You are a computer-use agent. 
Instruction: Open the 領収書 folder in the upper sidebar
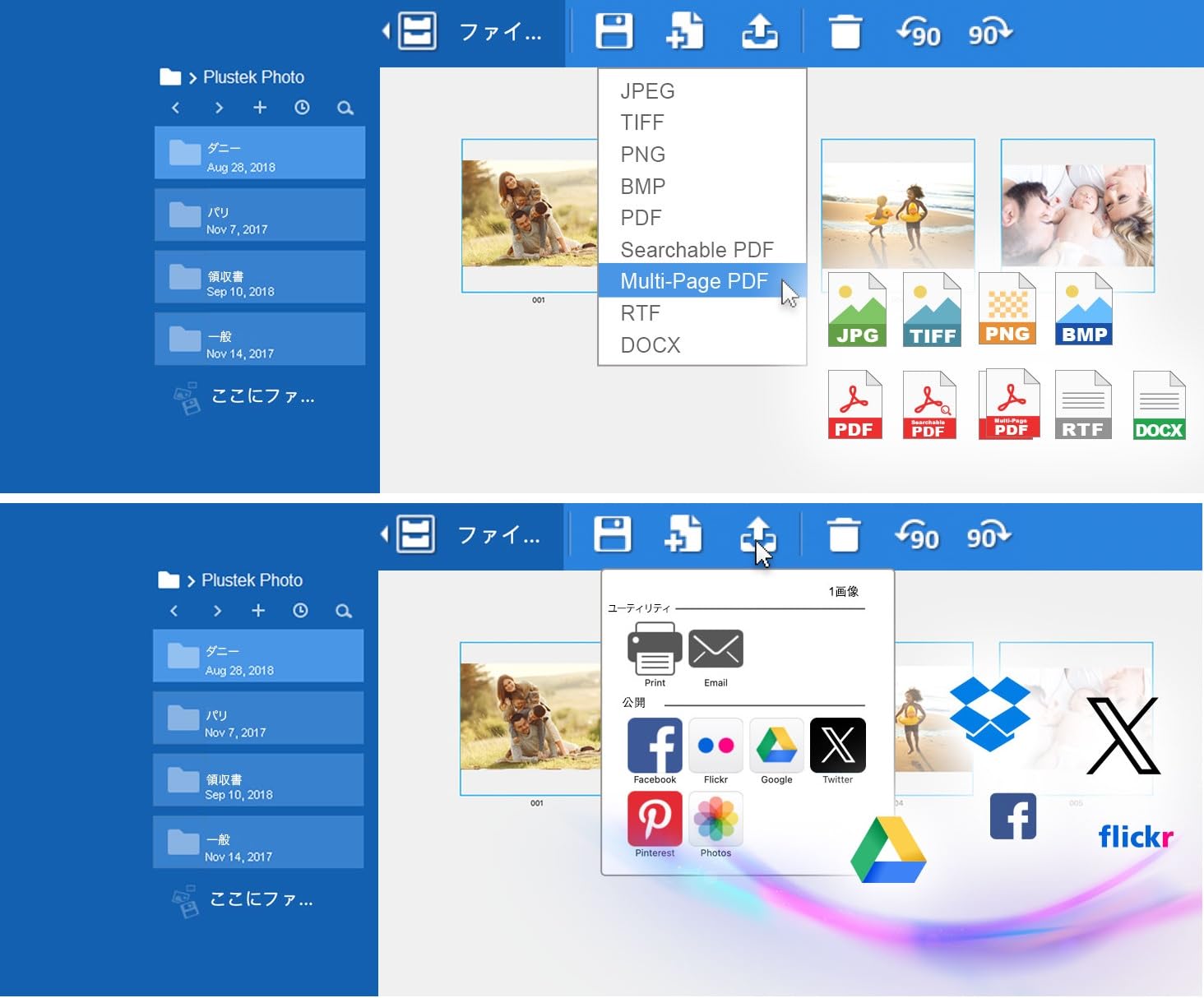coord(260,277)
